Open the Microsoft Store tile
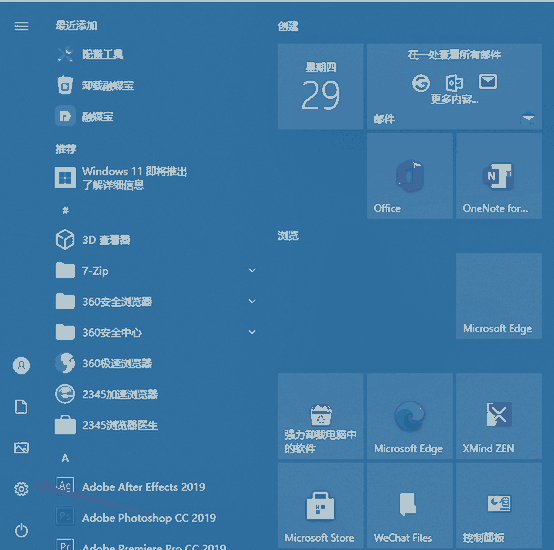The height and width of the screenshot is (550, 554). (x=320, y=505)
